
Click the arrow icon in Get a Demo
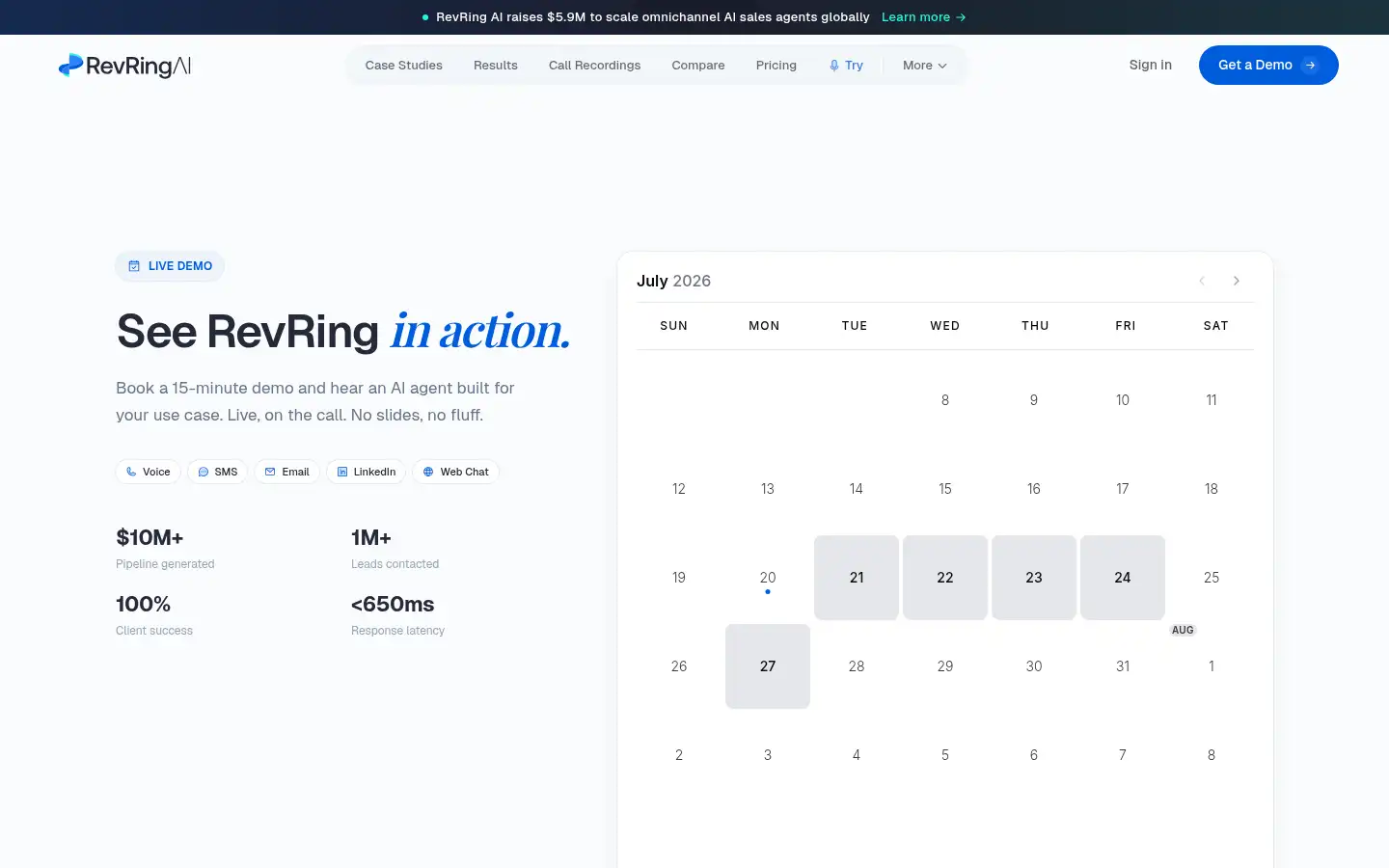pos(1310,66)
